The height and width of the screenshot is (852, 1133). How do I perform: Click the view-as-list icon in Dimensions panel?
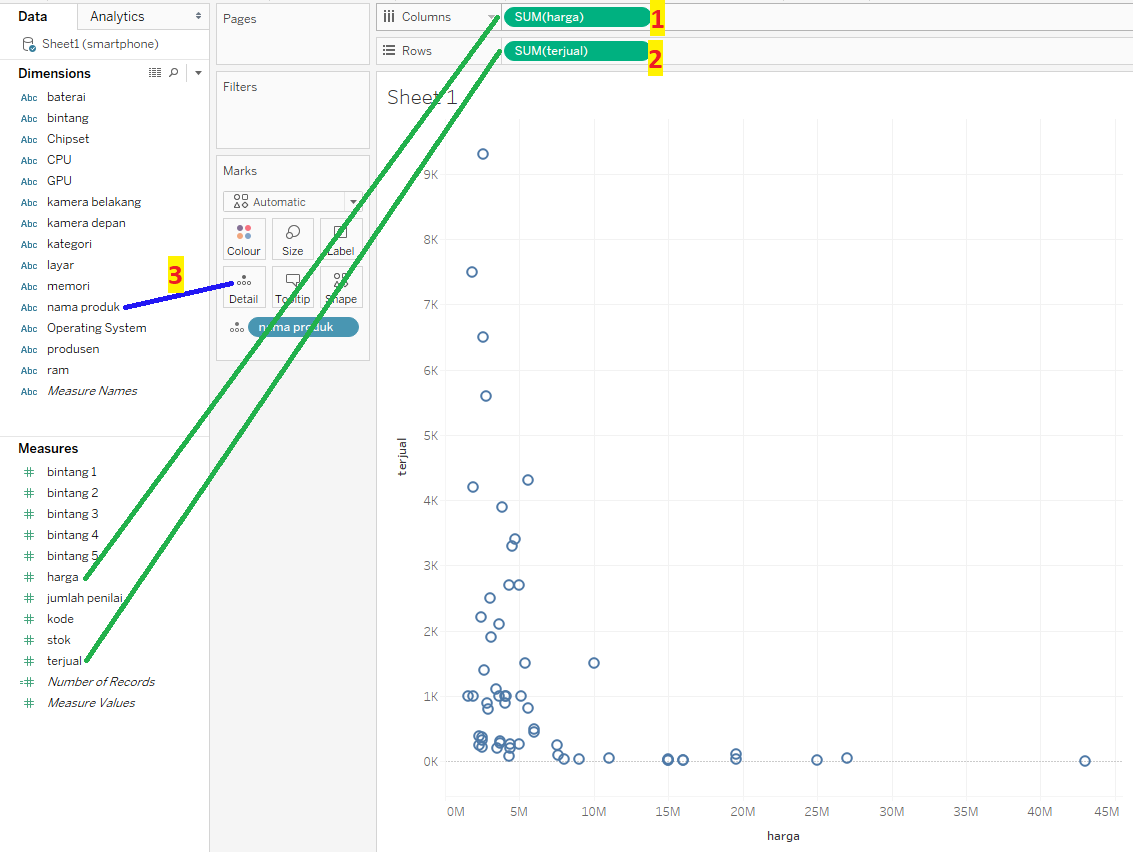[x=155, y=72]
